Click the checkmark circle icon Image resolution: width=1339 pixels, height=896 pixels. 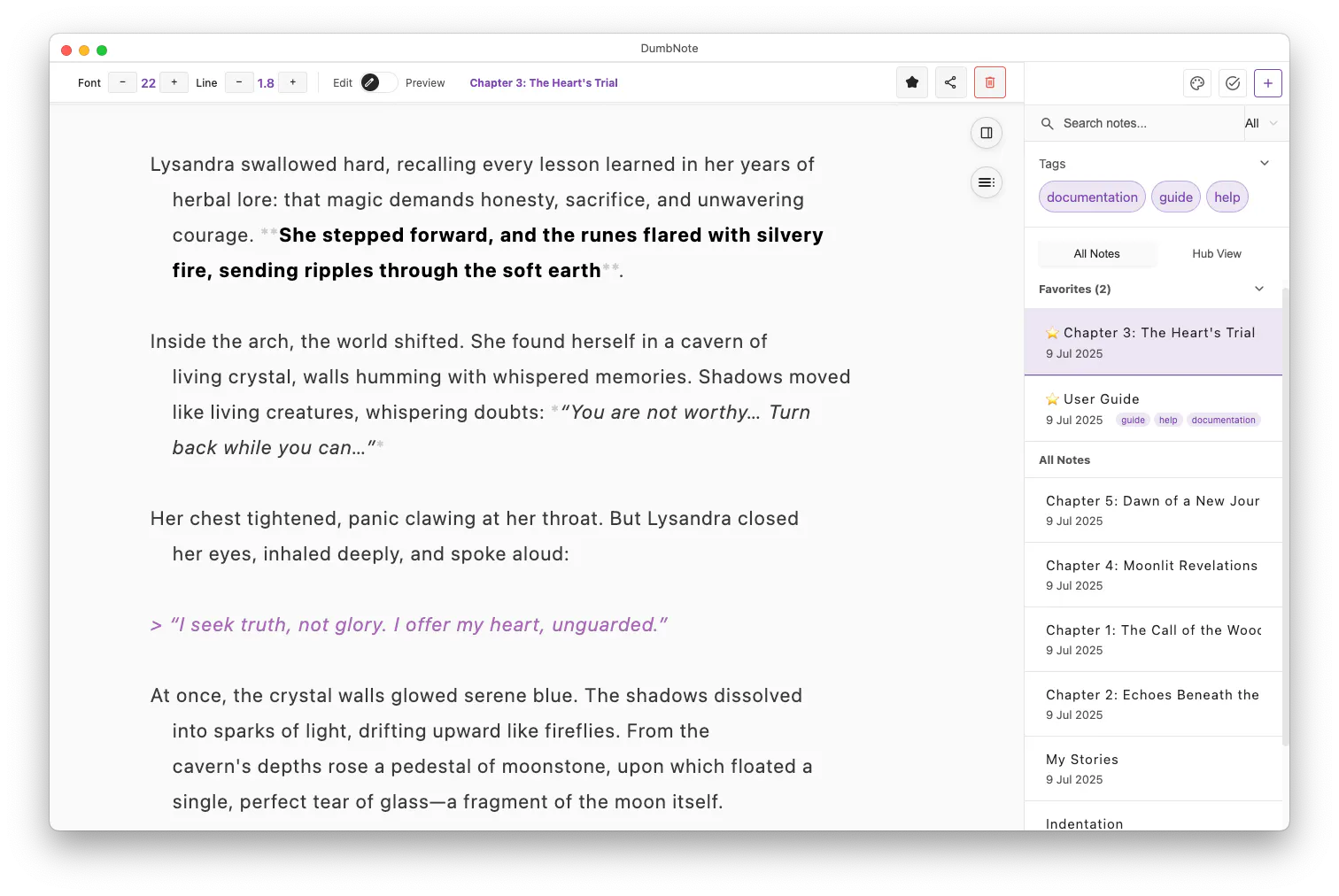tap(1233, 83)
